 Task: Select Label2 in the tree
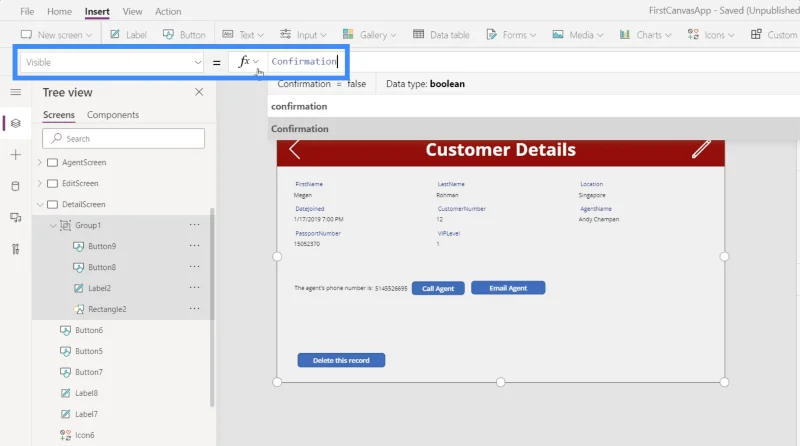pyautogui.click(x=99, y=288)
